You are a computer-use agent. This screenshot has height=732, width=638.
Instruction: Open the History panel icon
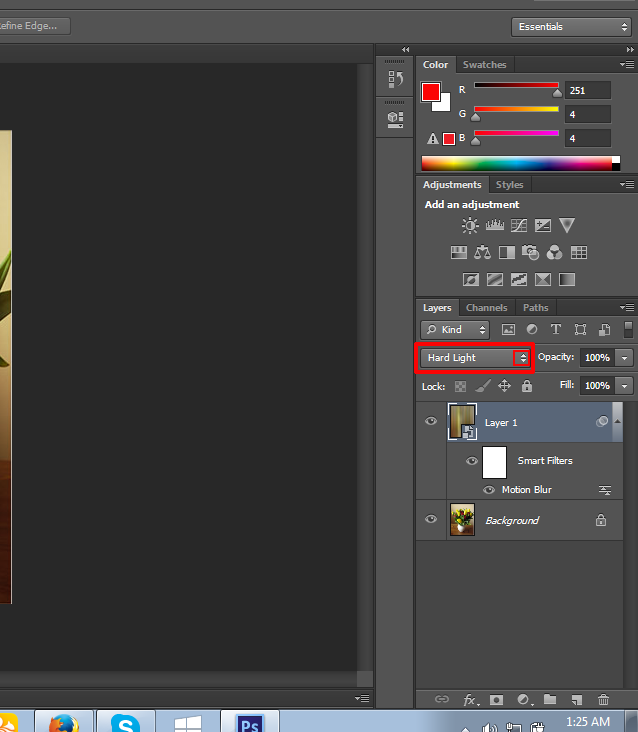pos(395,79)
